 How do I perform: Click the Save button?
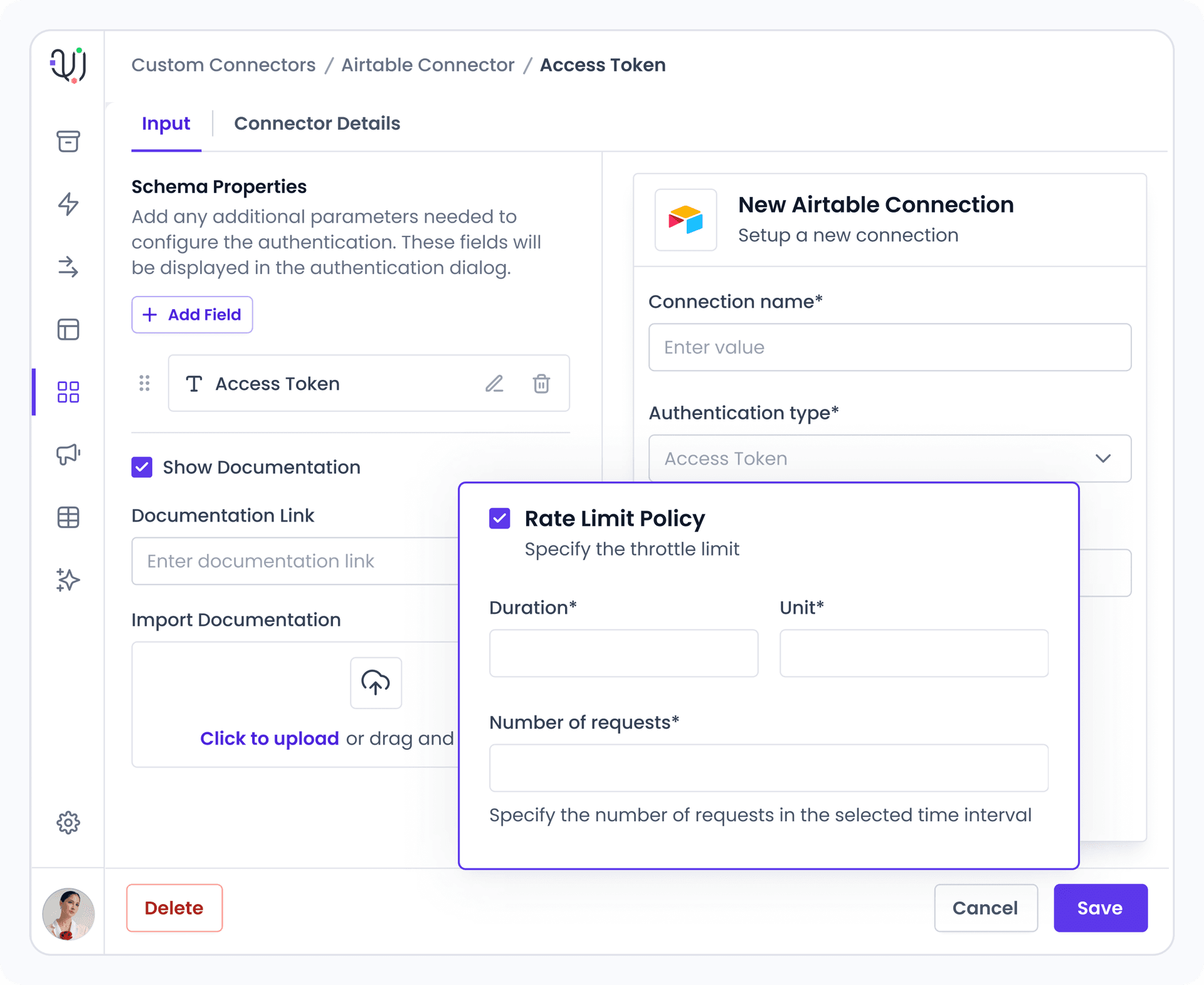1100,908
